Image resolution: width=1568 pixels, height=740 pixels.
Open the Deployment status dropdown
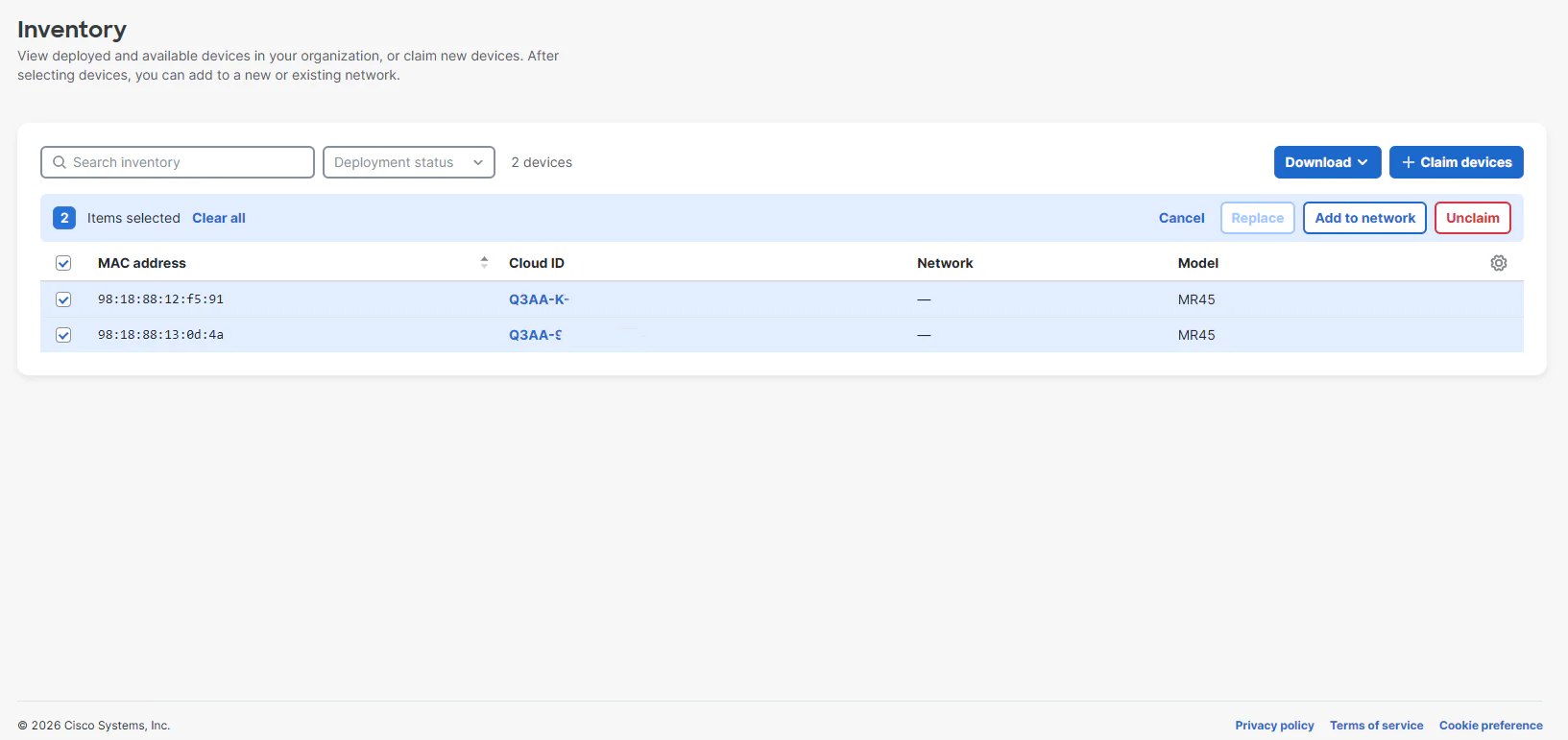click(x=409, y=162)
